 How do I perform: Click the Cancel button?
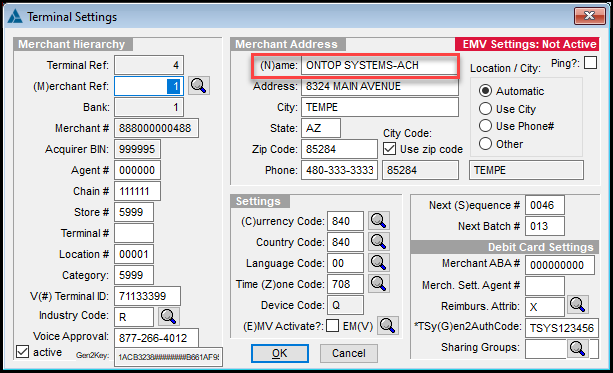click(x=349, y=353)
